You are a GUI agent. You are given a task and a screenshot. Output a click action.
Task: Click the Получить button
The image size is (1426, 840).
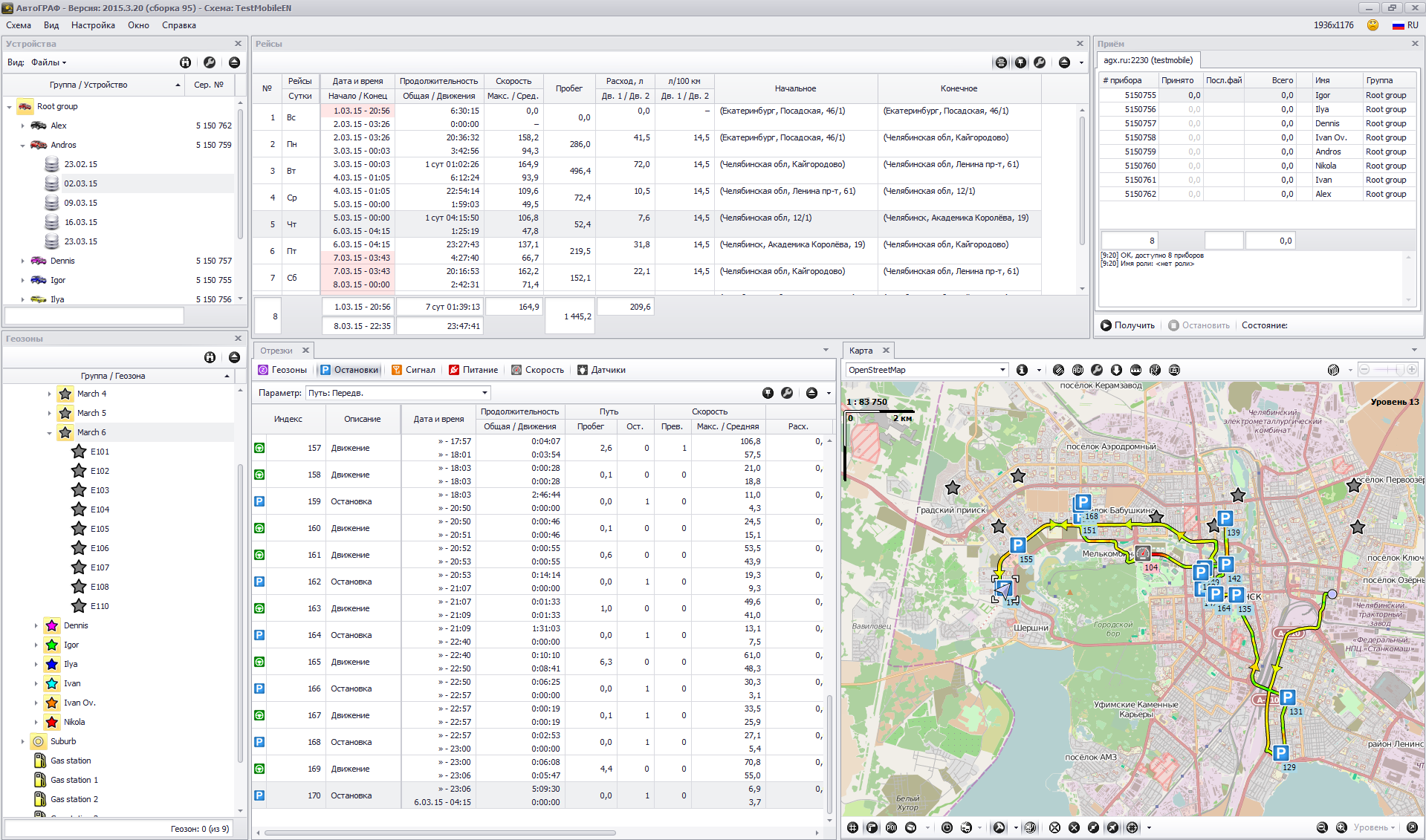1128,325
